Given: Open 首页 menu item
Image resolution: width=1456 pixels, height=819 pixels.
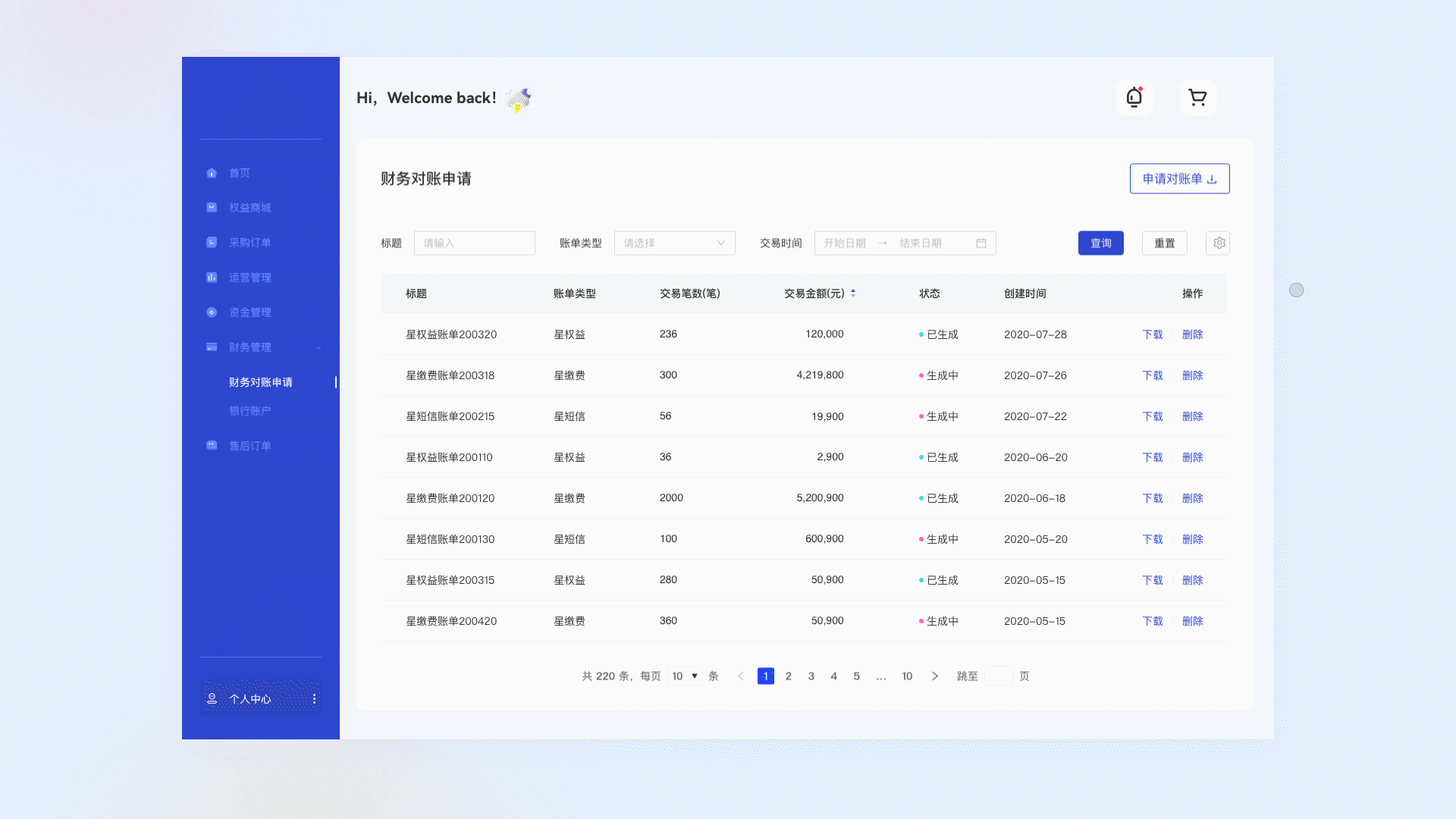Looking at the screenshot, I should (x=240, y=173).
